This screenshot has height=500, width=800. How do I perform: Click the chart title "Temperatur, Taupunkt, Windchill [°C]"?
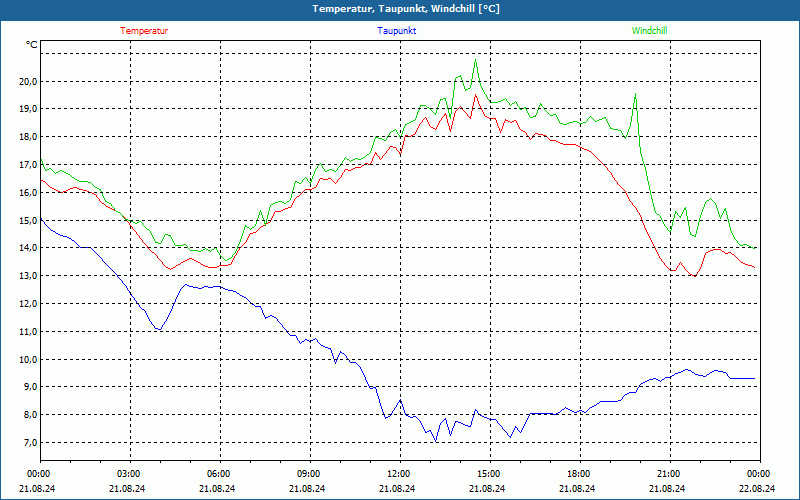click(x=406, y=9)
